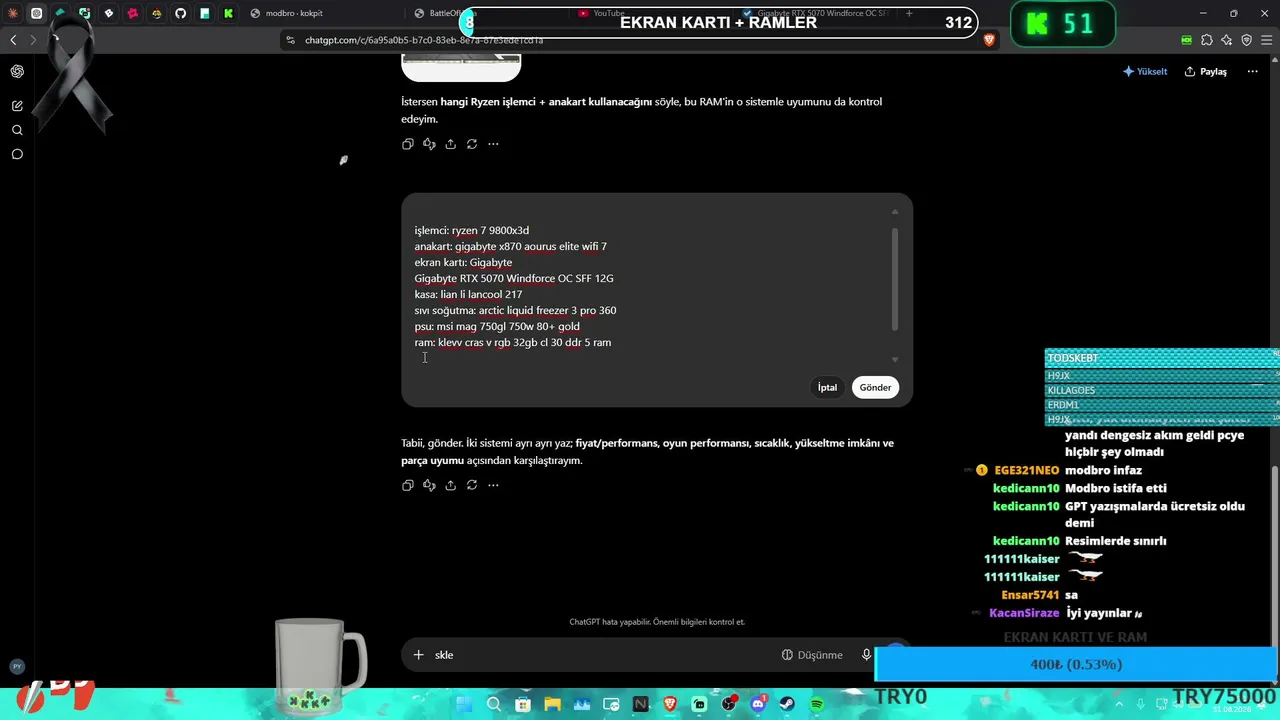Open more options under the Ryzen işlemci response

tap(493, 144)
